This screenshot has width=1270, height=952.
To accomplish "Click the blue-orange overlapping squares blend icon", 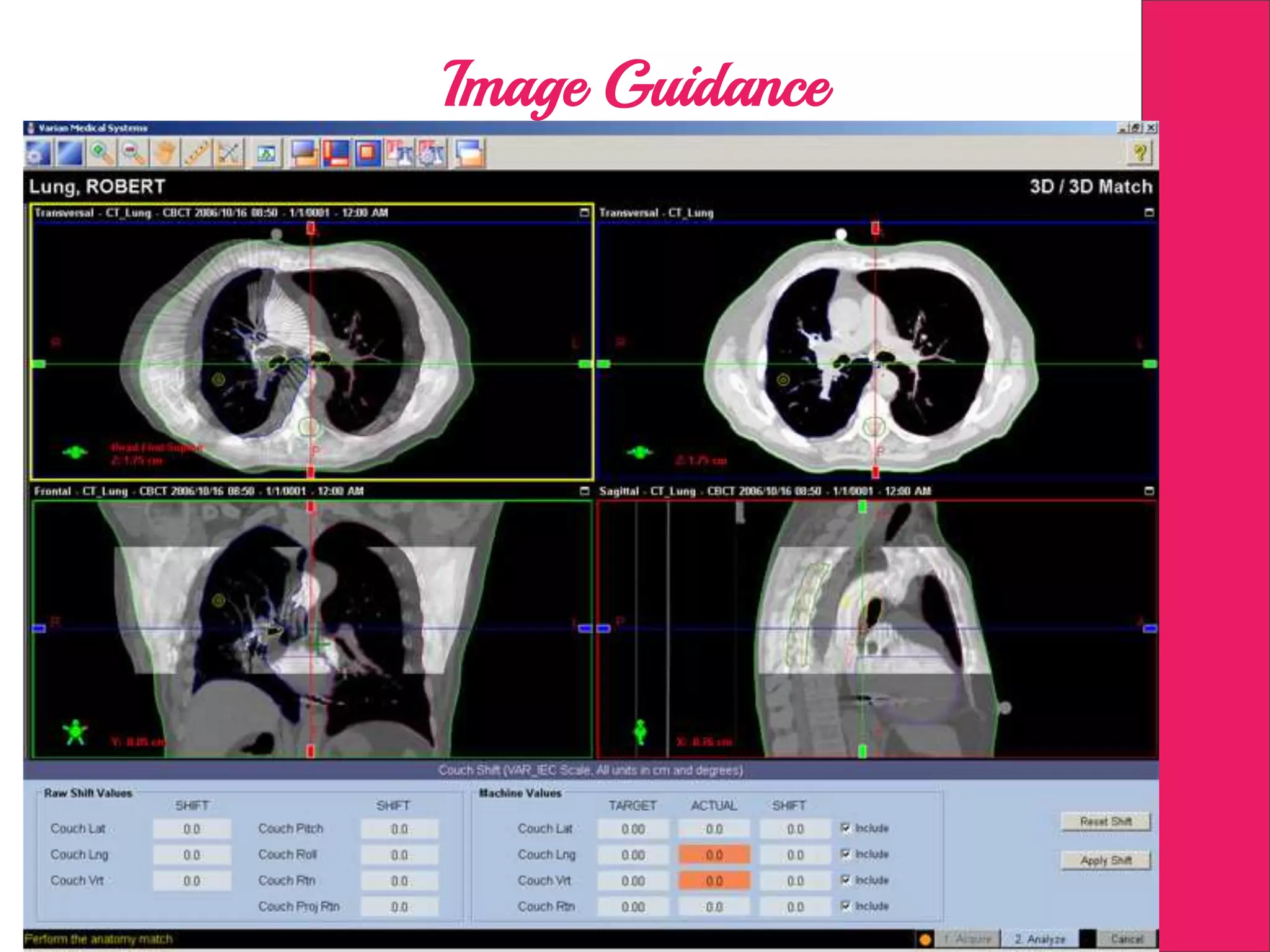I will 304,153.
